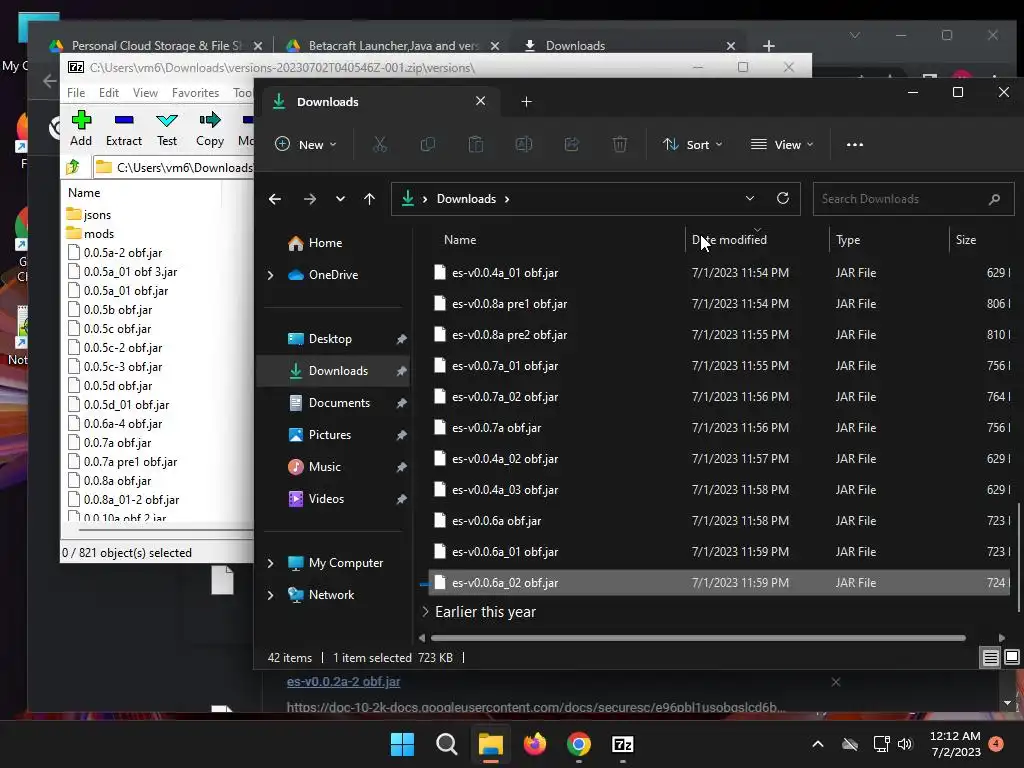Open Chrome from taskbar
The height and width of the screenshot is (768, 1024).
click(x=579, y=744)
